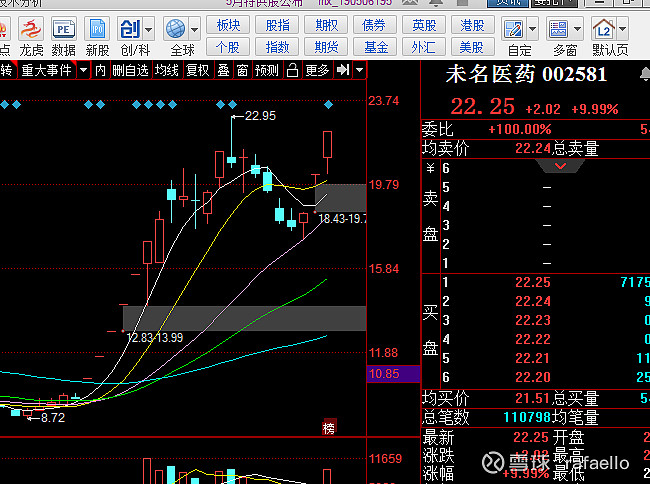Expand the 自定 dropdown arrow

point(533,29)
